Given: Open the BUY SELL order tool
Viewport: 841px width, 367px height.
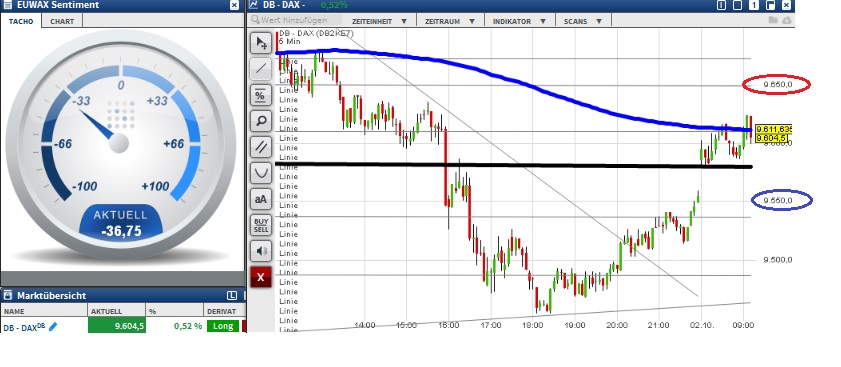Looking at the screenshot, I should 261,225.
